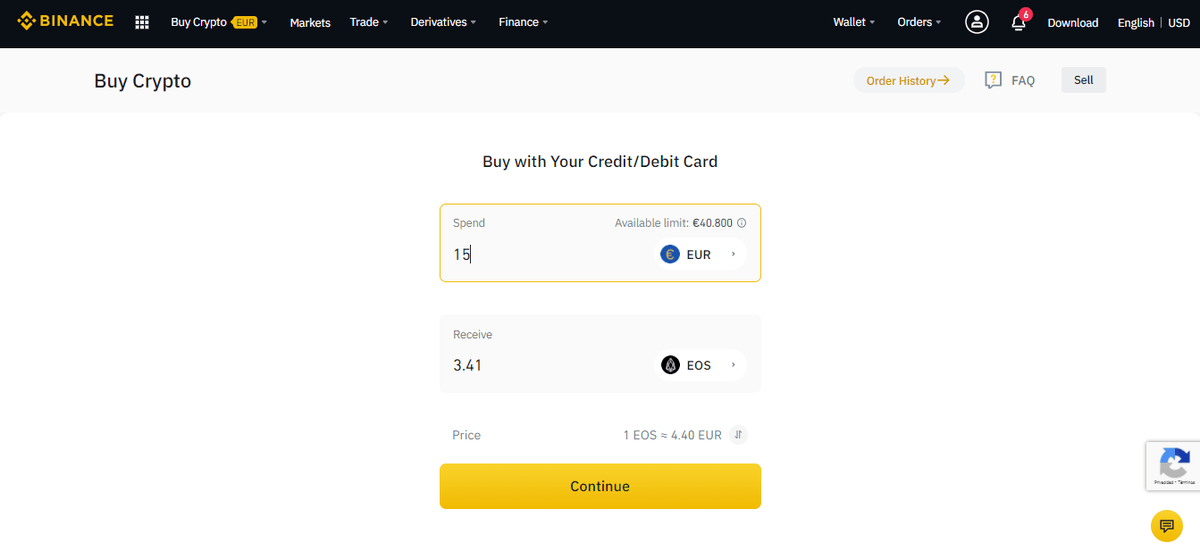
Task: Focus the Spend amount input field
Action: click(x=545, y=254)
